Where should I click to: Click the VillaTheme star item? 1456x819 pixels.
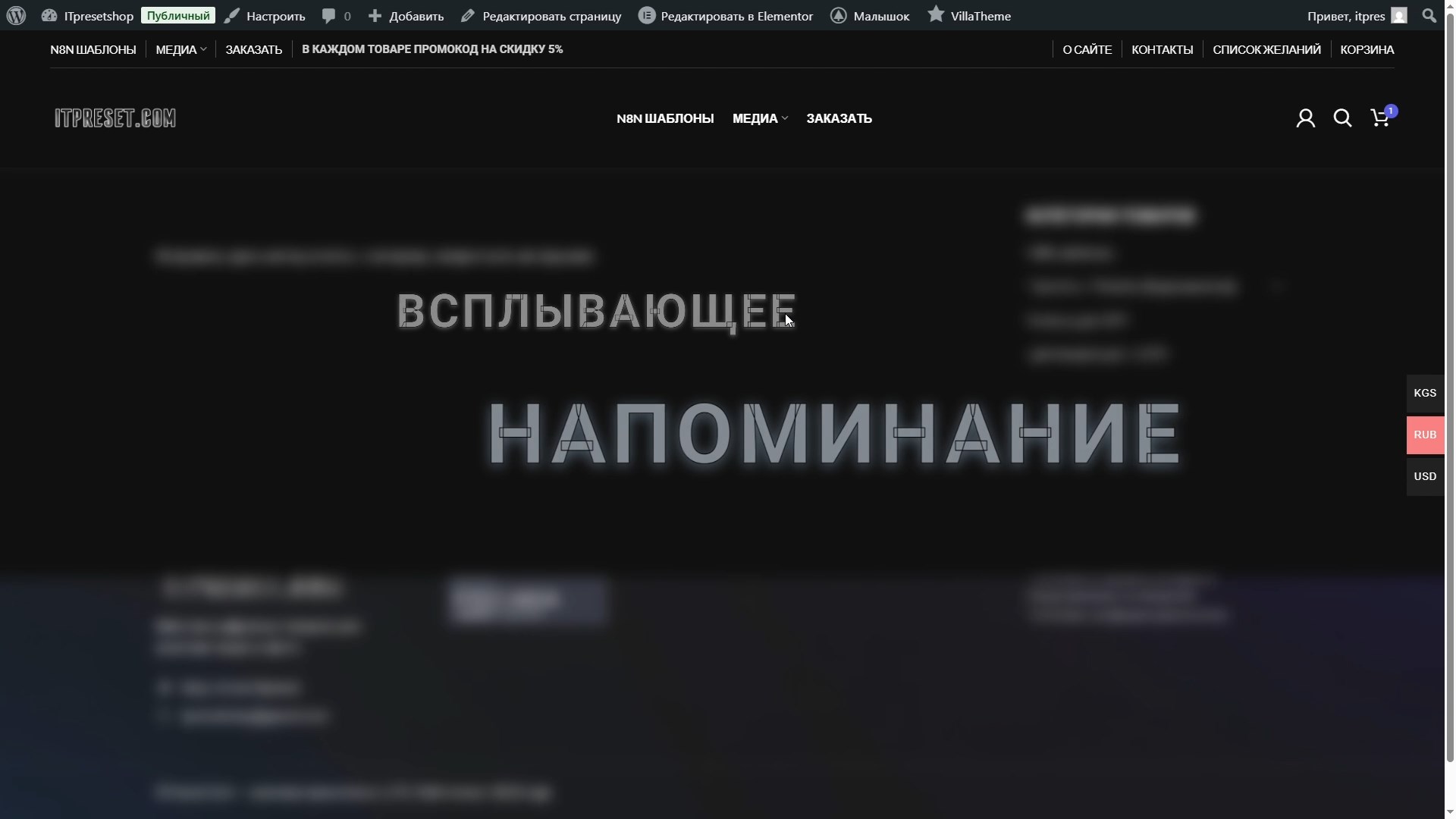(x=968, y=15)
